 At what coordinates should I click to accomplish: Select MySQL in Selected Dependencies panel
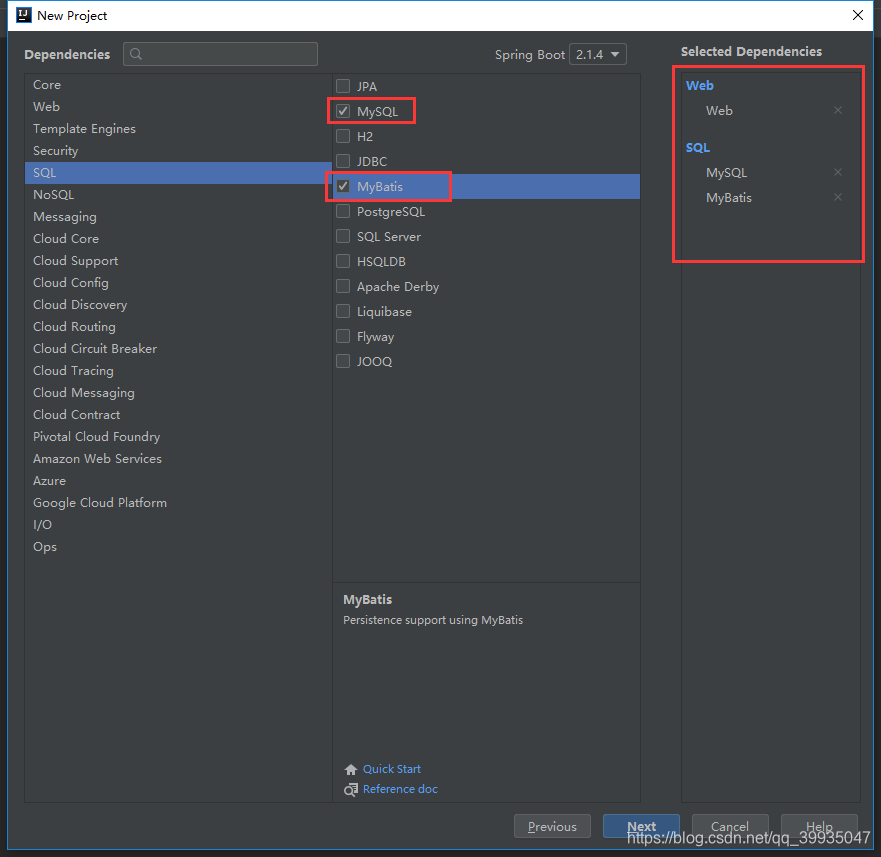point(726,173)
